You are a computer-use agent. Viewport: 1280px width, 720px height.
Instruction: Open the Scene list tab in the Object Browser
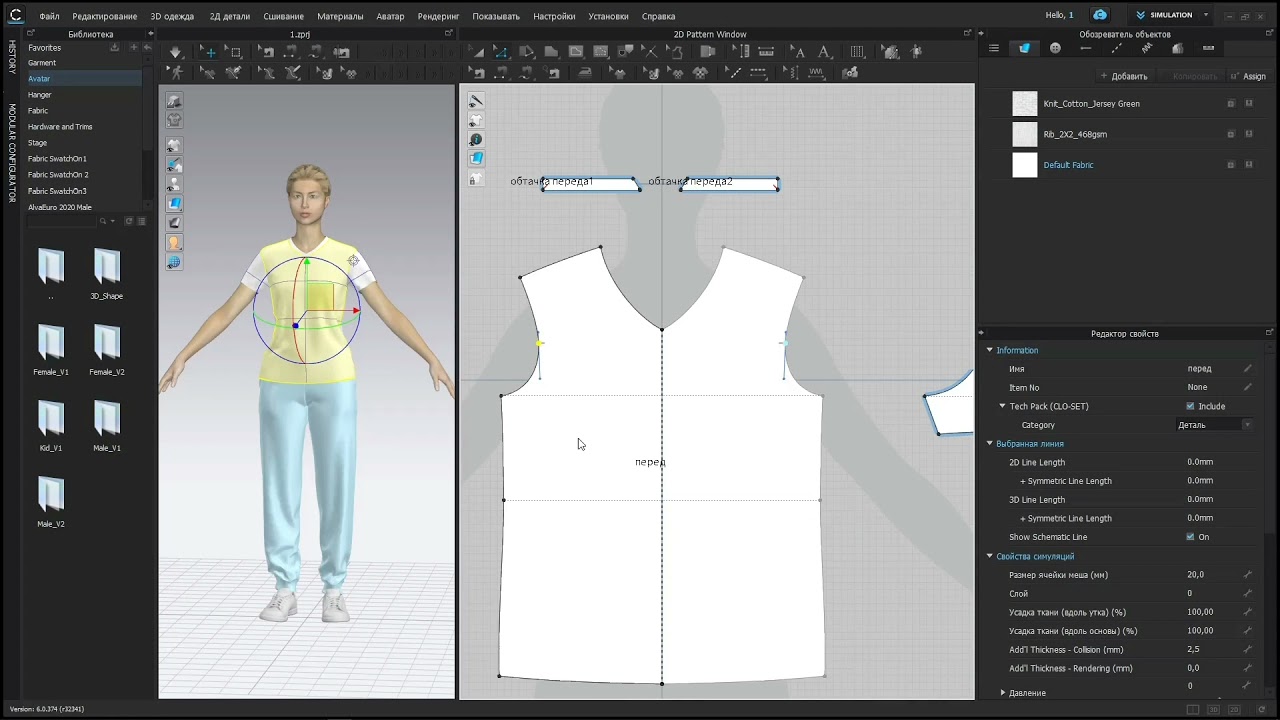[x=994, y=48]
